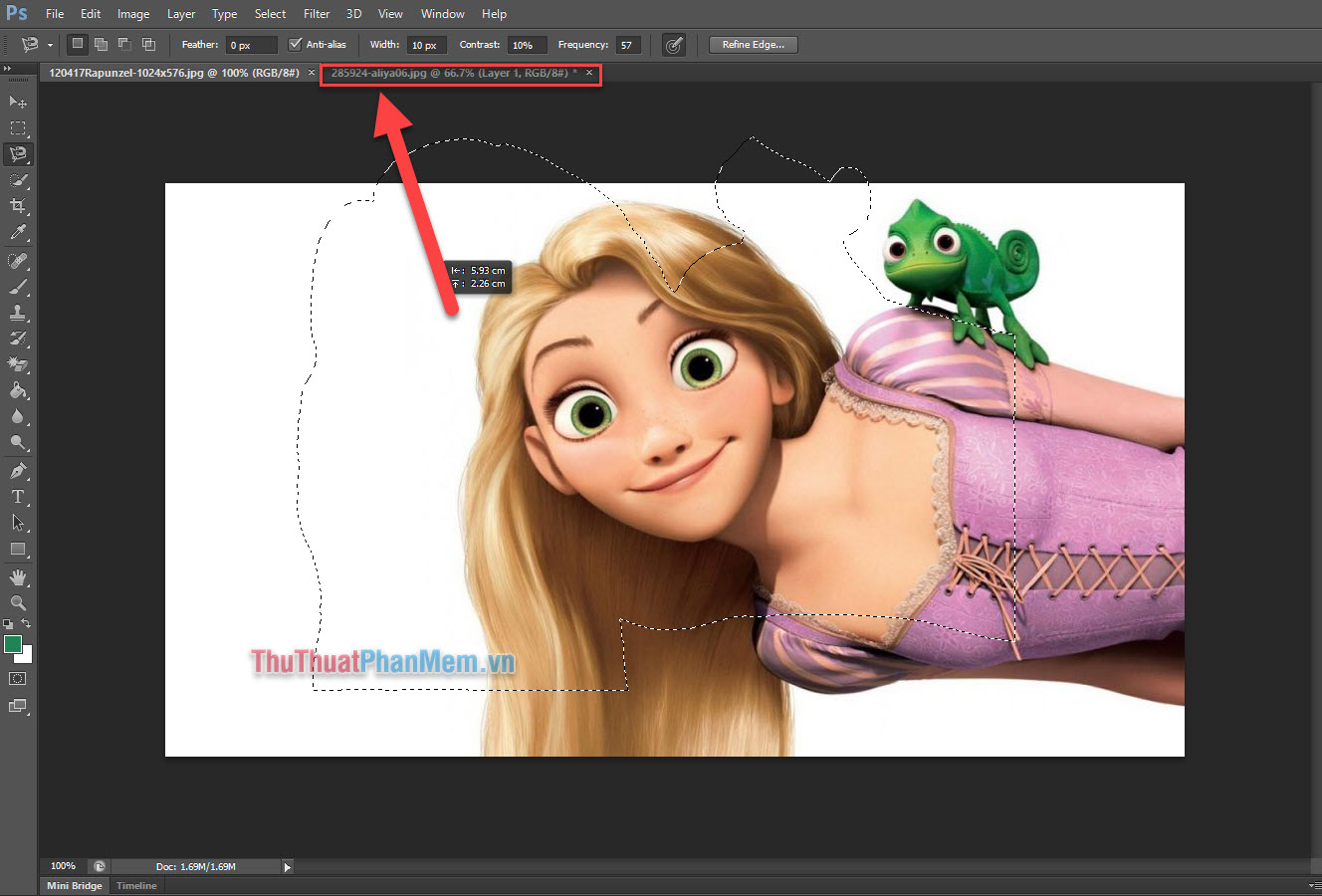Open the Filter menu
The image size is (1322, 896).
317,14
